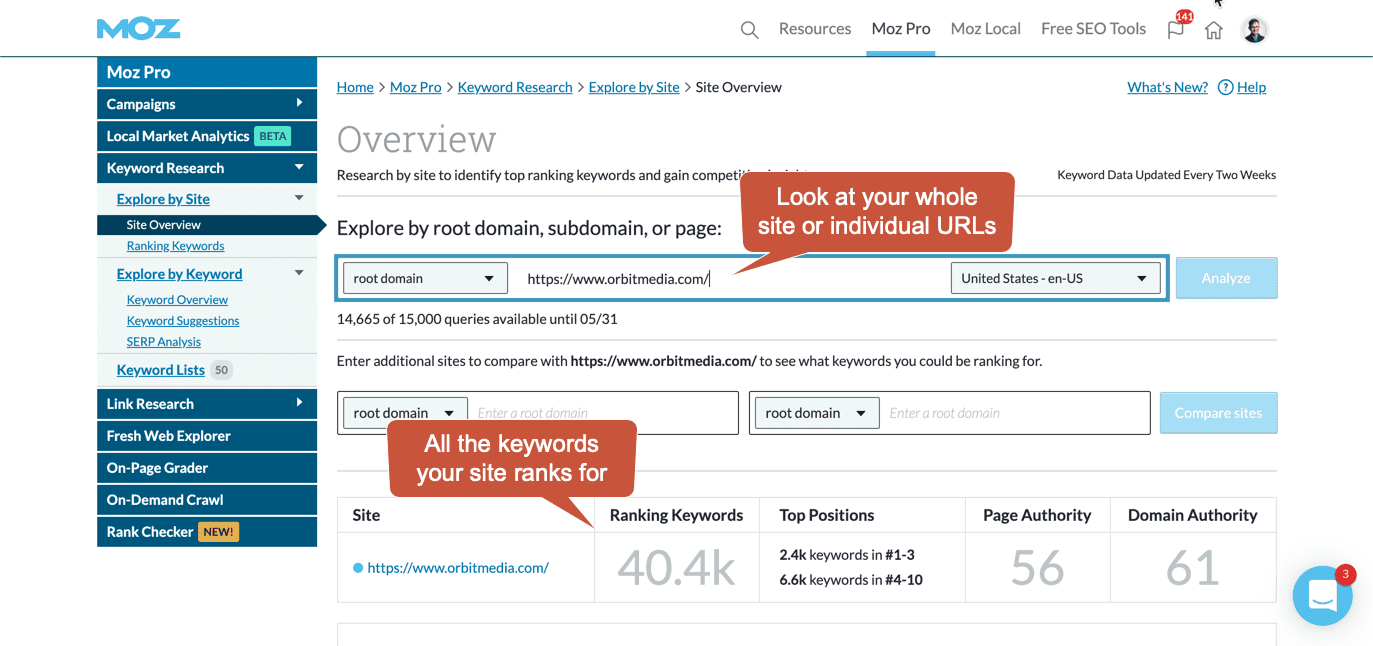Click 'Keyword Data Updated Every Two Weeks' note
The image size is (1373, 646).
1166,175
